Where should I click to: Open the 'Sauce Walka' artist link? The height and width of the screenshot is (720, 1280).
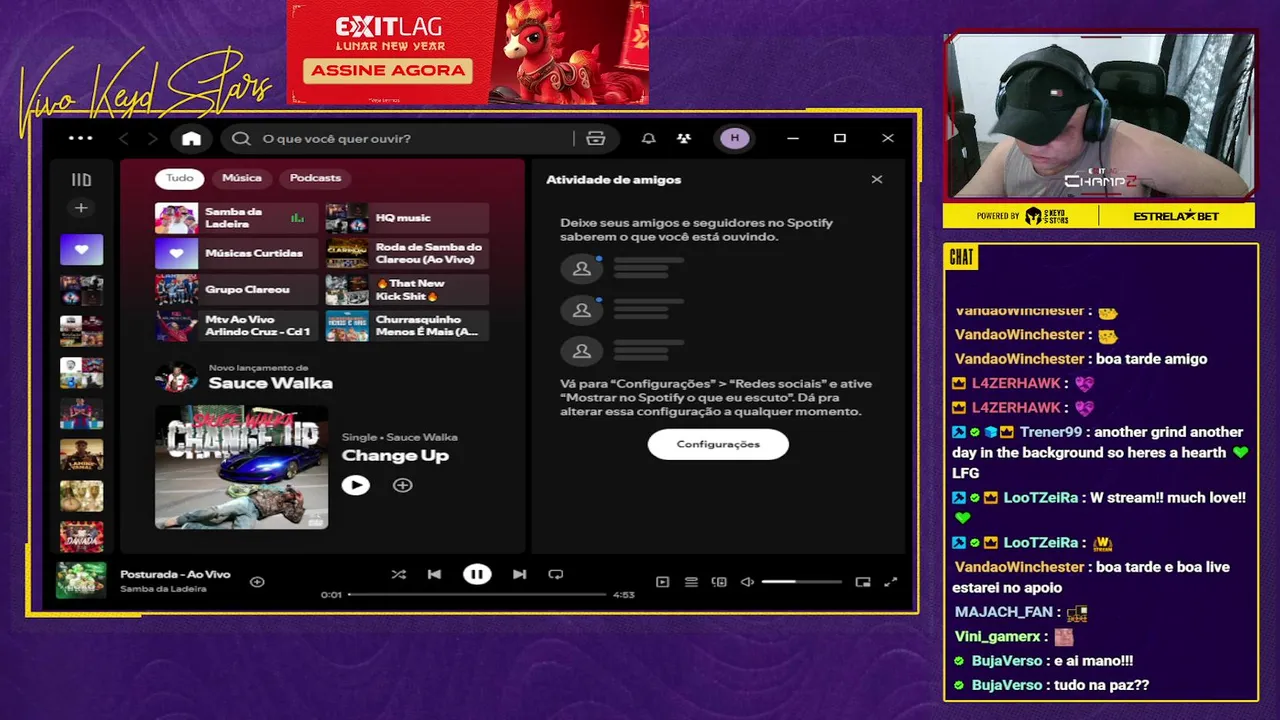270,383
